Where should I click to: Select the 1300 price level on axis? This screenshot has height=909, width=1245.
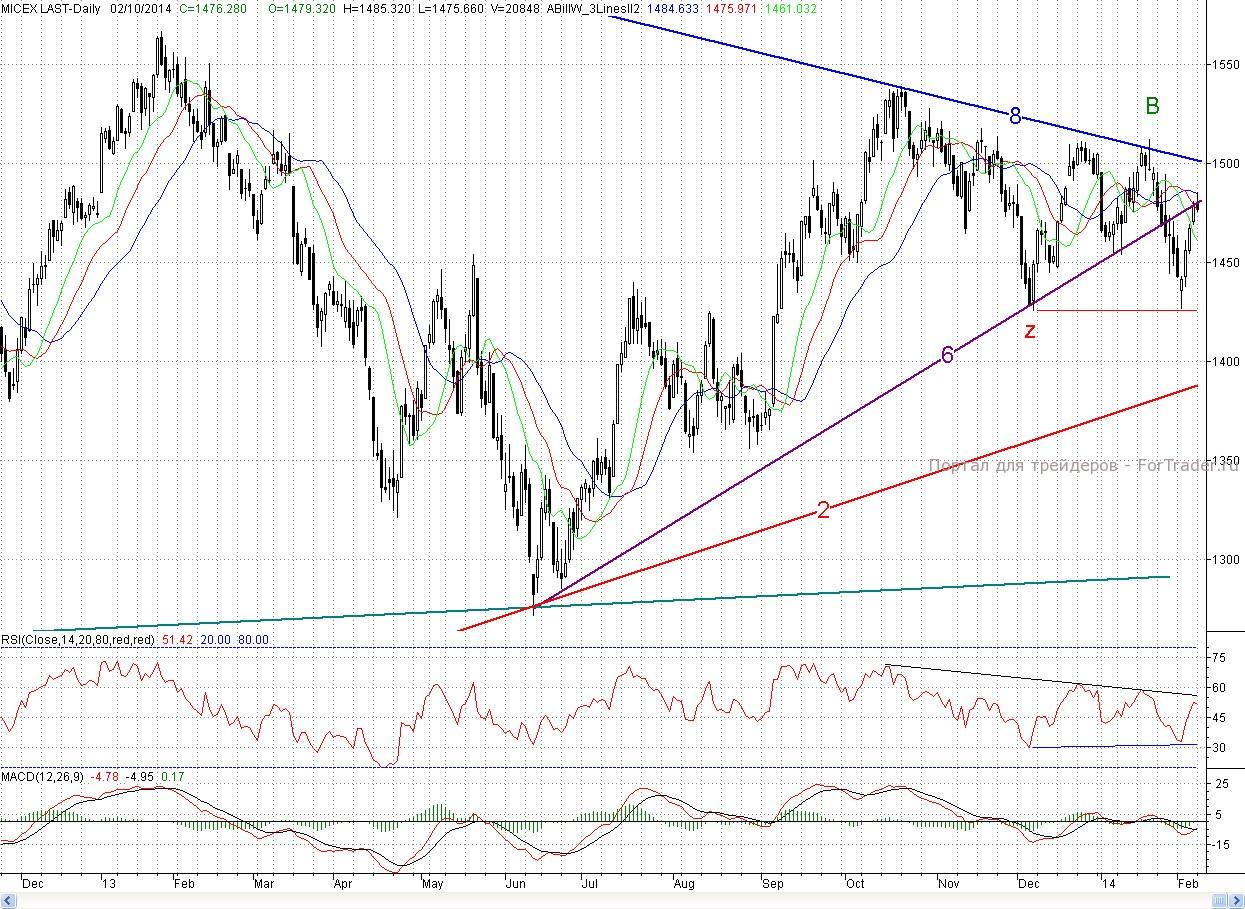(1225, 559)
